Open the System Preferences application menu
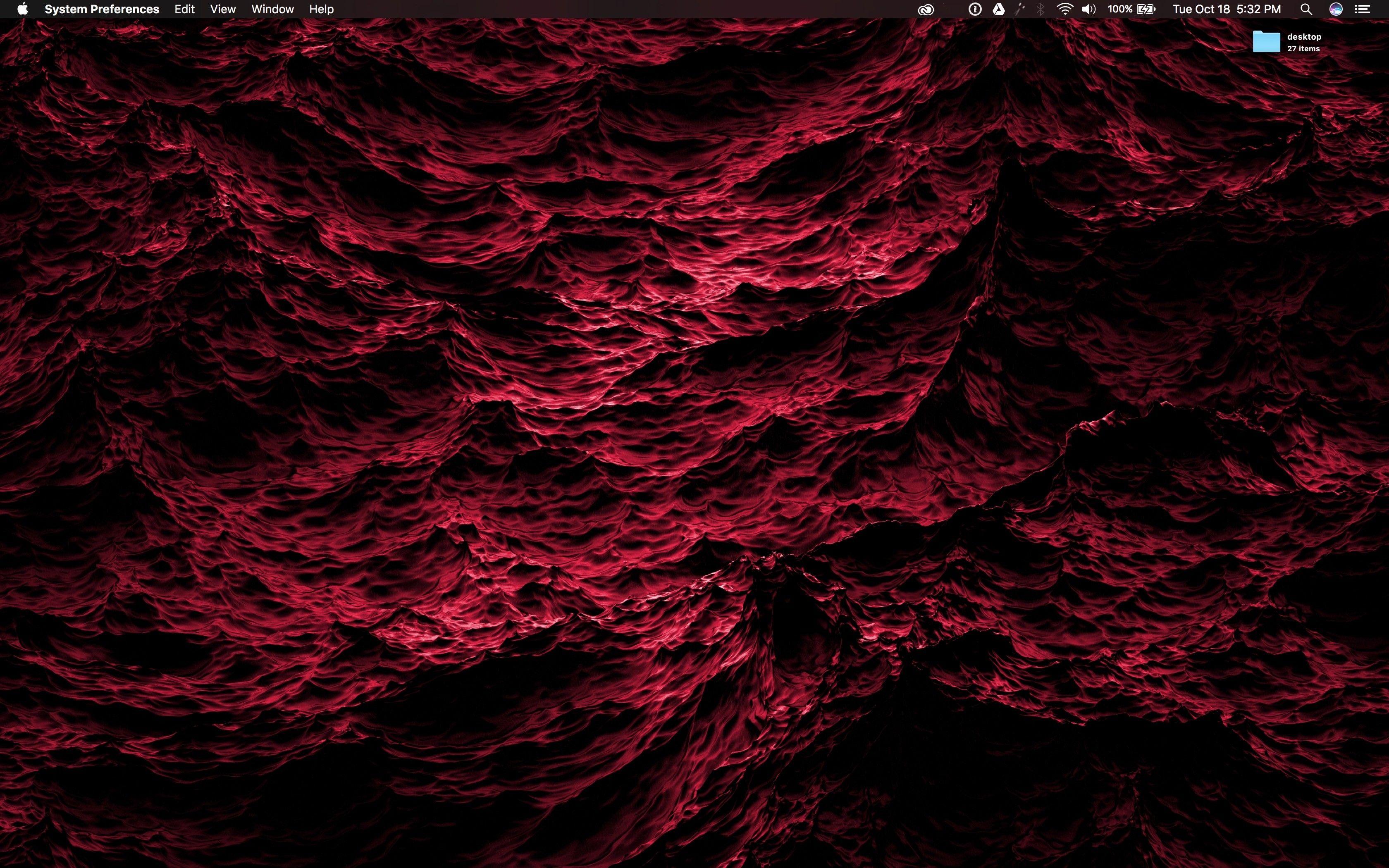Viewport: 1389px width, 868px height. point(101,9)
